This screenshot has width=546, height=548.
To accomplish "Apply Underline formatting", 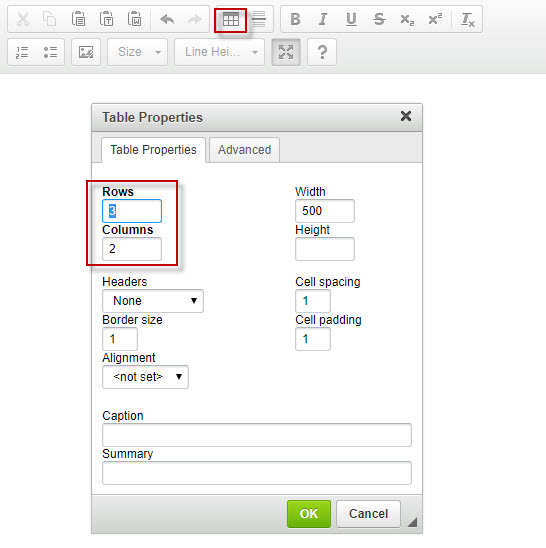I will [x=351, y=19].
